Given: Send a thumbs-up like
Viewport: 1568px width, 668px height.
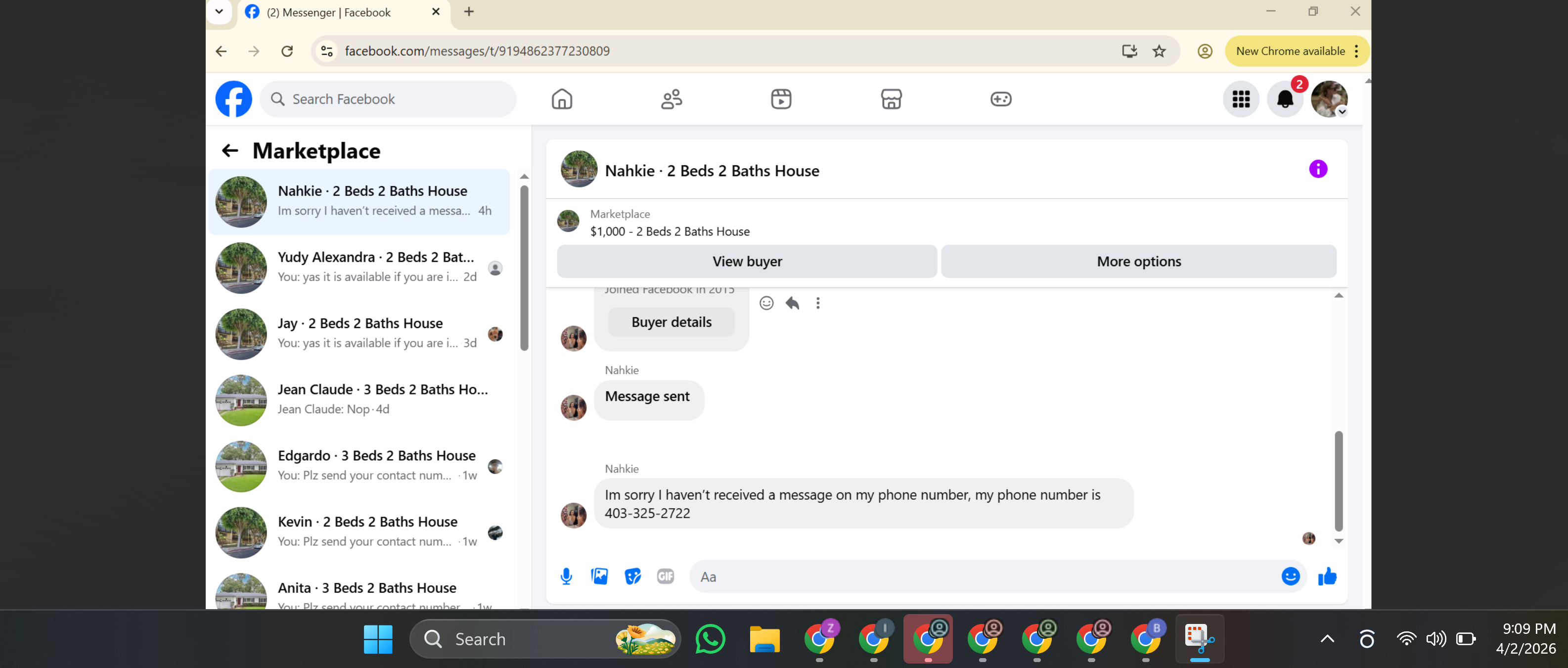Looking at the screenshot, I should click(1328, 576).
